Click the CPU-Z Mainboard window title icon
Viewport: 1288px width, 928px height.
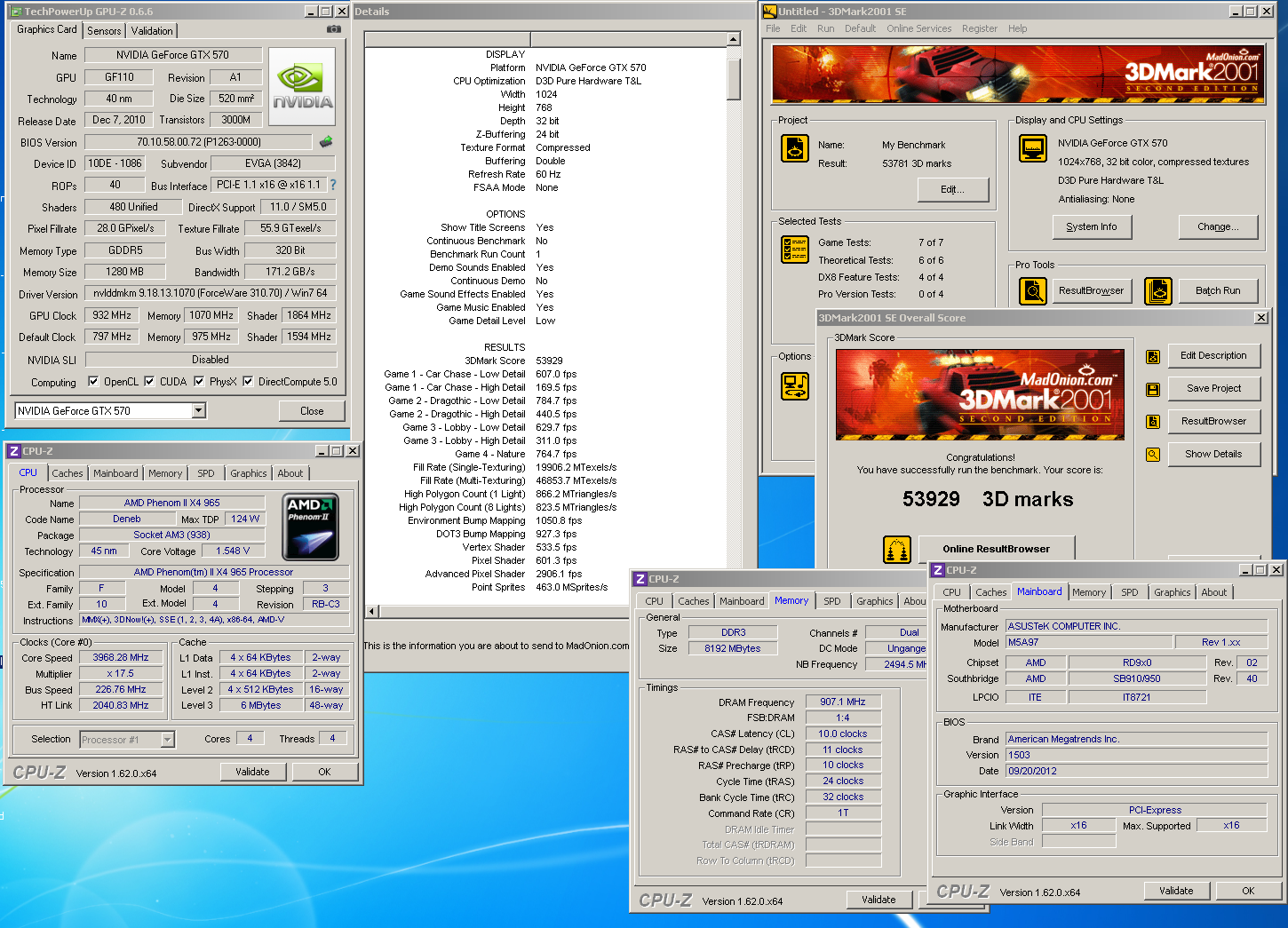point(937,570)
